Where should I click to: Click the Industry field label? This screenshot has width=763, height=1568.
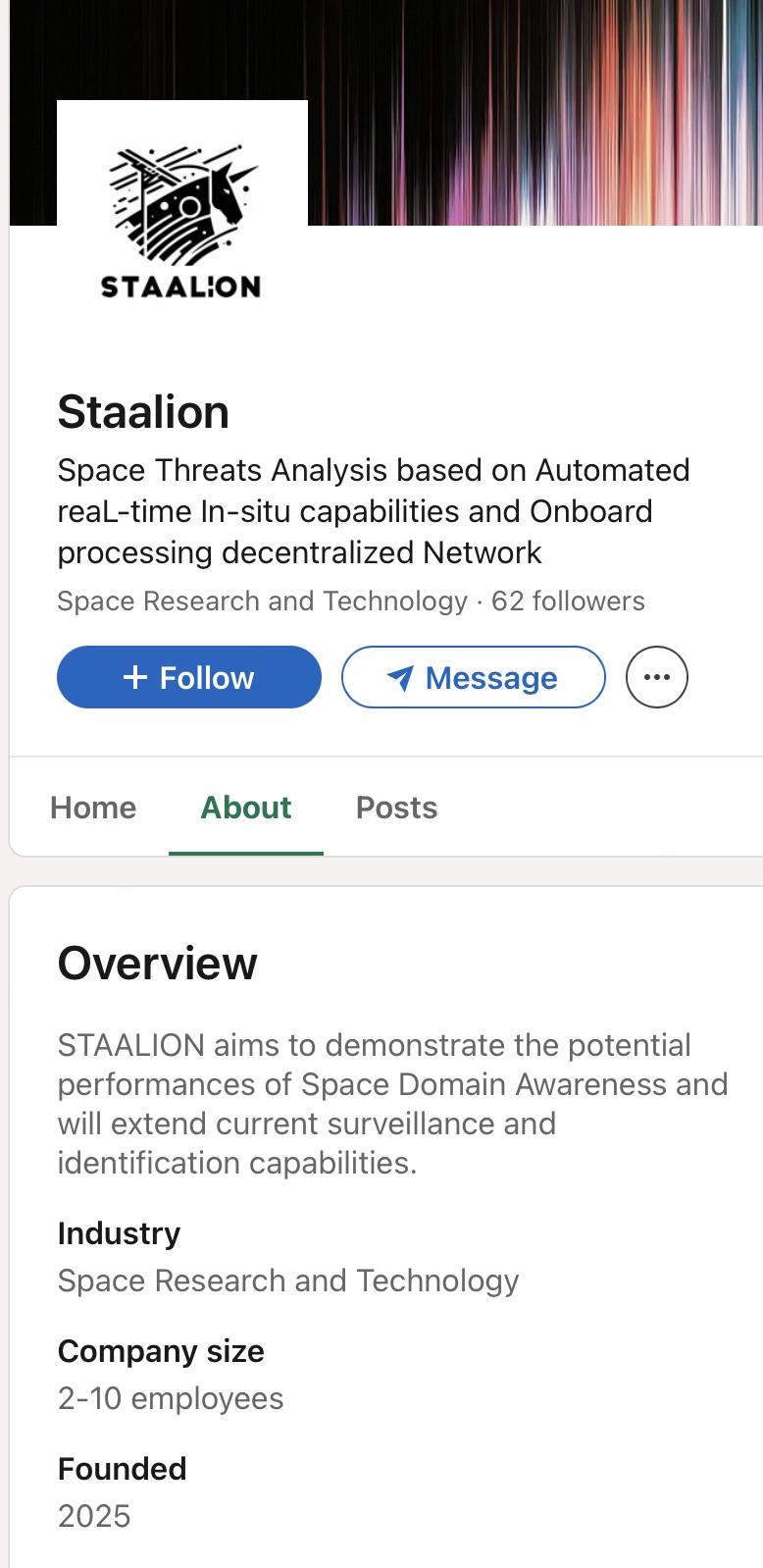click(x=119, y=1233)
